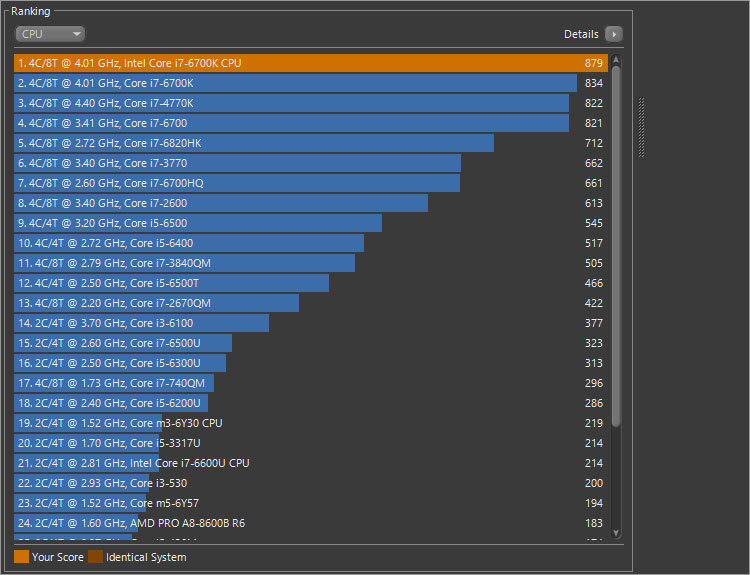Screen dimensions: 750x575
Task: Select the Core i7-6820HK row
Action: click(x=311, y=143)
